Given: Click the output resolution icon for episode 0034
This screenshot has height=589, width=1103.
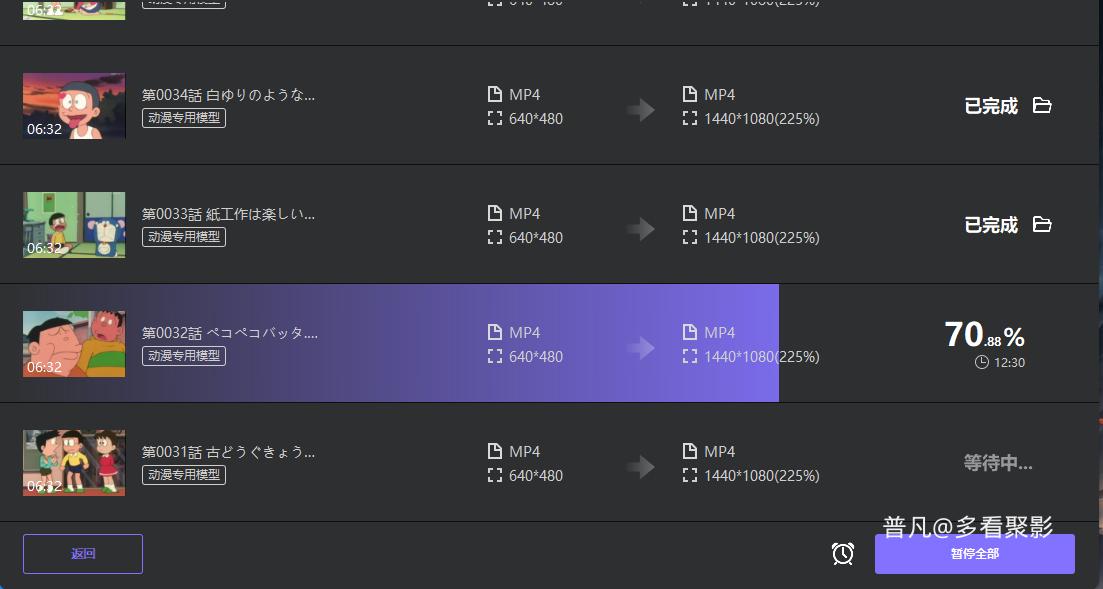Looking at the screenshot, I should [x=690, y=118].
